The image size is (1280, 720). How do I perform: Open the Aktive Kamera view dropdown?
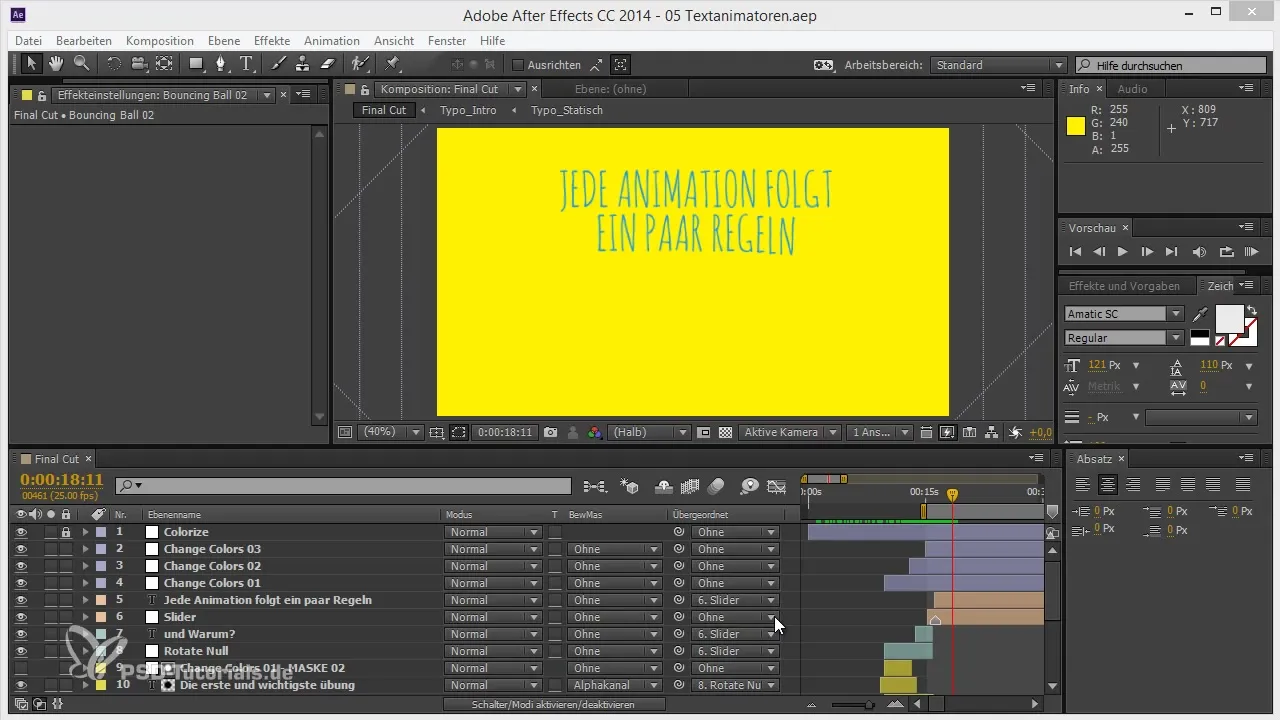(789, 433)
